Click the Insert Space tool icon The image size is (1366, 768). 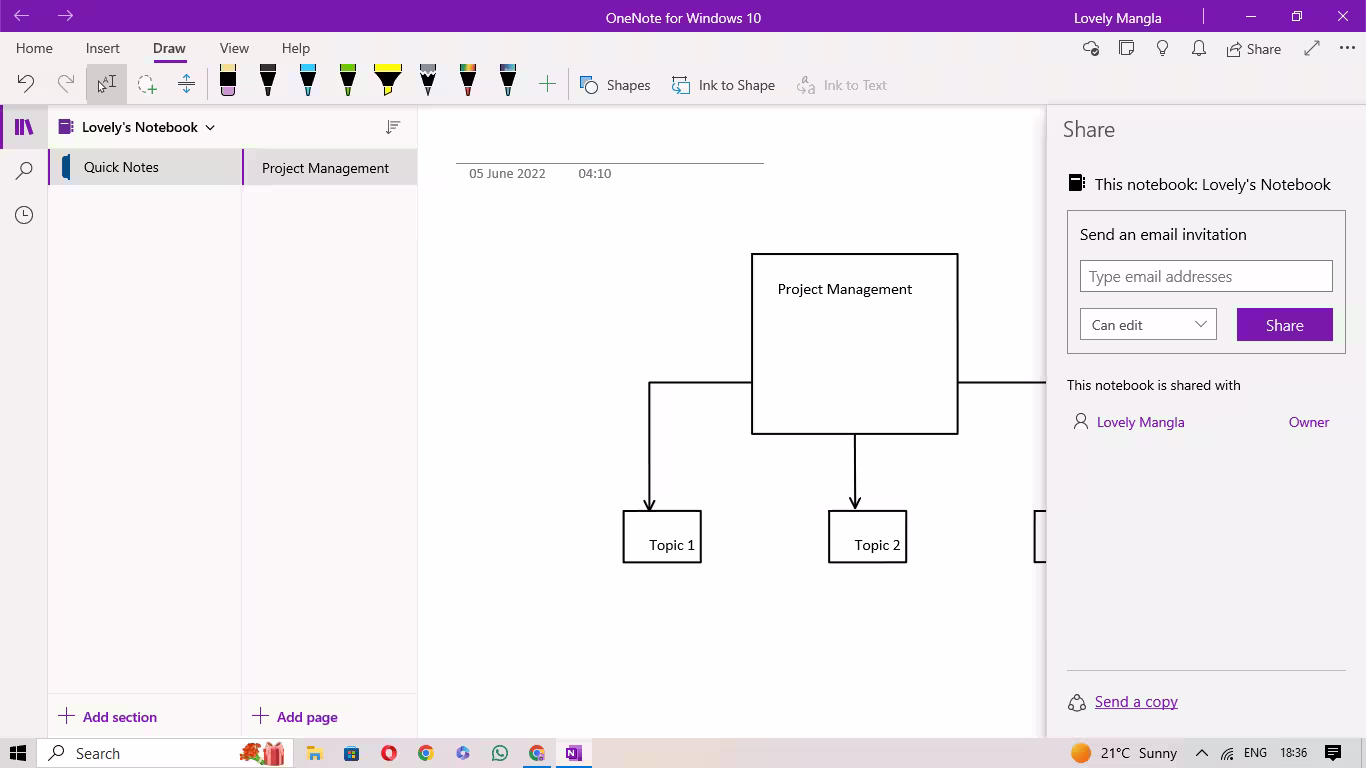point(186,85)
